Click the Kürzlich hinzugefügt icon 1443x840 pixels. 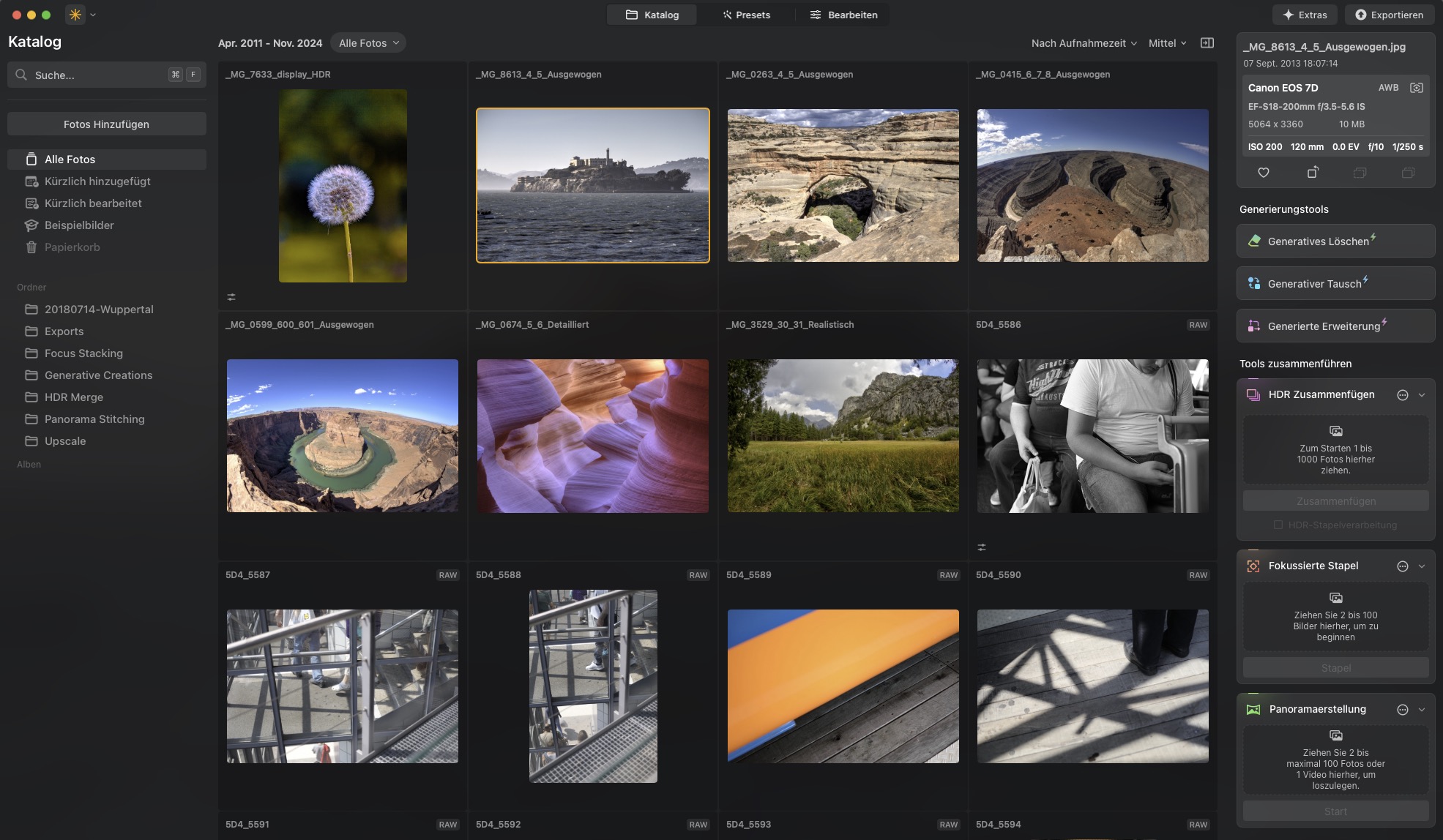[x=31, y=181]
